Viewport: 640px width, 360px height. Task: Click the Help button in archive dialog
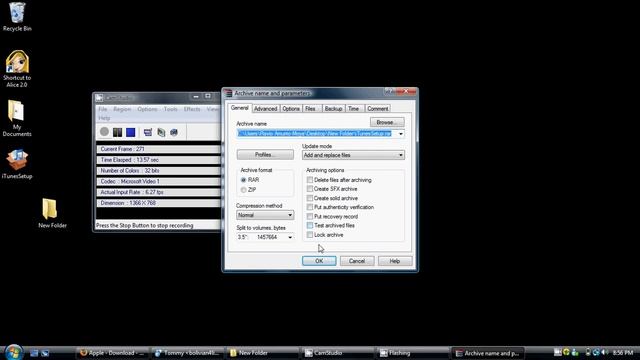pyautogui.click(x=395, y=261)
